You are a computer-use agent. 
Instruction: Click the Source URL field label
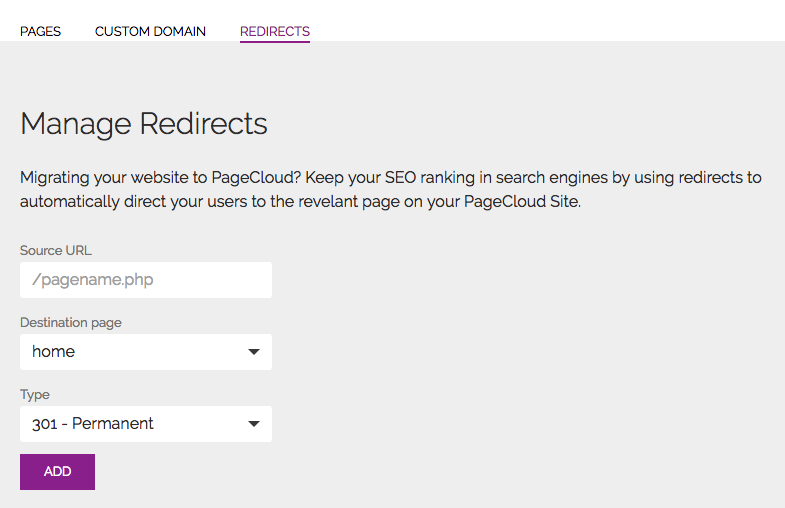56,250
